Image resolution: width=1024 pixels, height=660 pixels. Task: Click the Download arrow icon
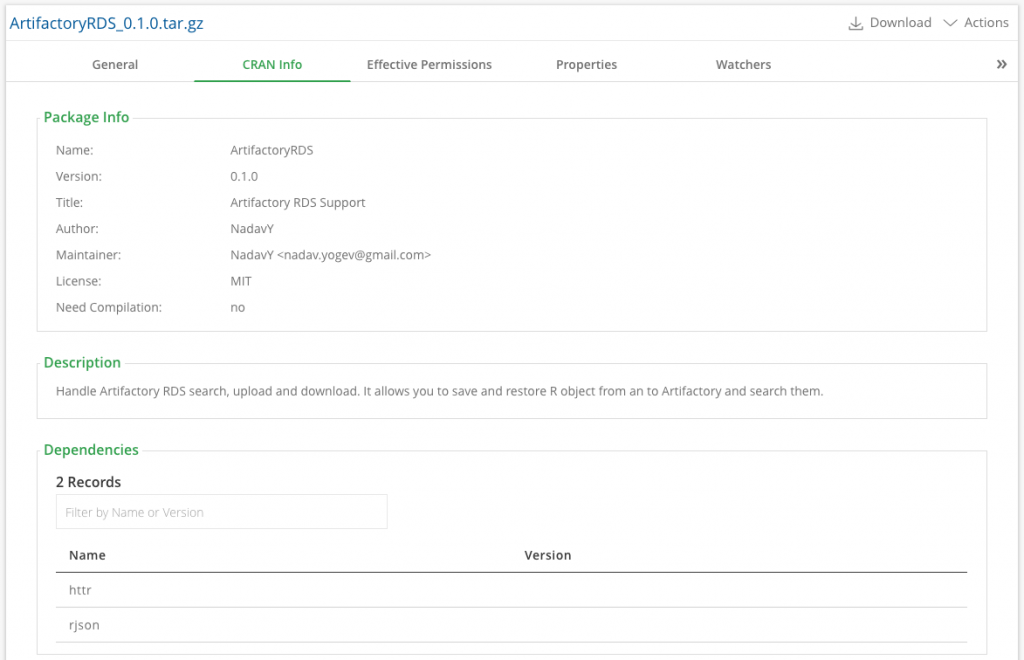(856, 23)
